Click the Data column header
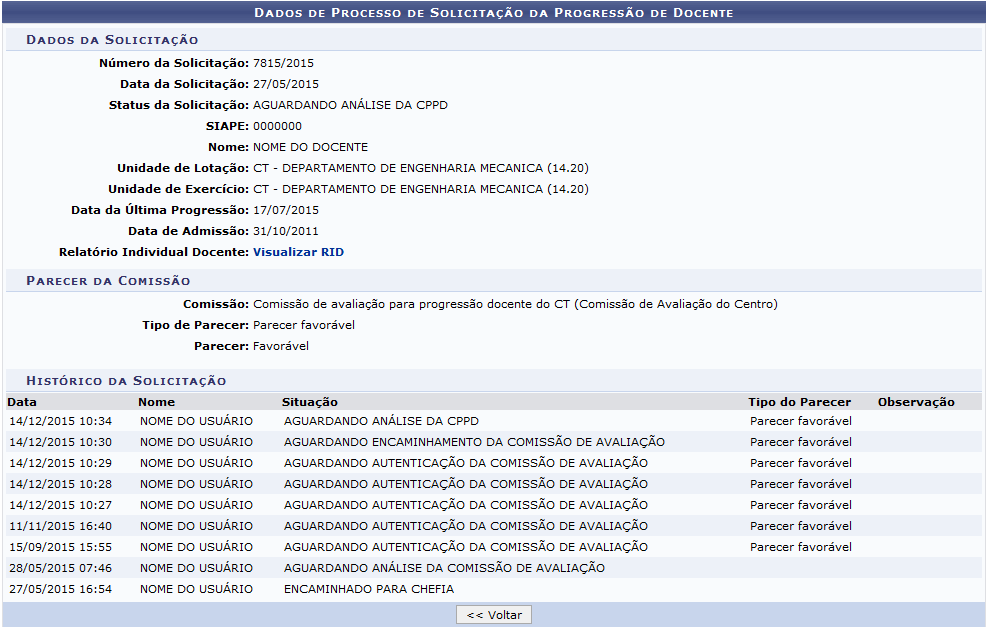This screenshot has height=627, width=988. tap(22, 402)
